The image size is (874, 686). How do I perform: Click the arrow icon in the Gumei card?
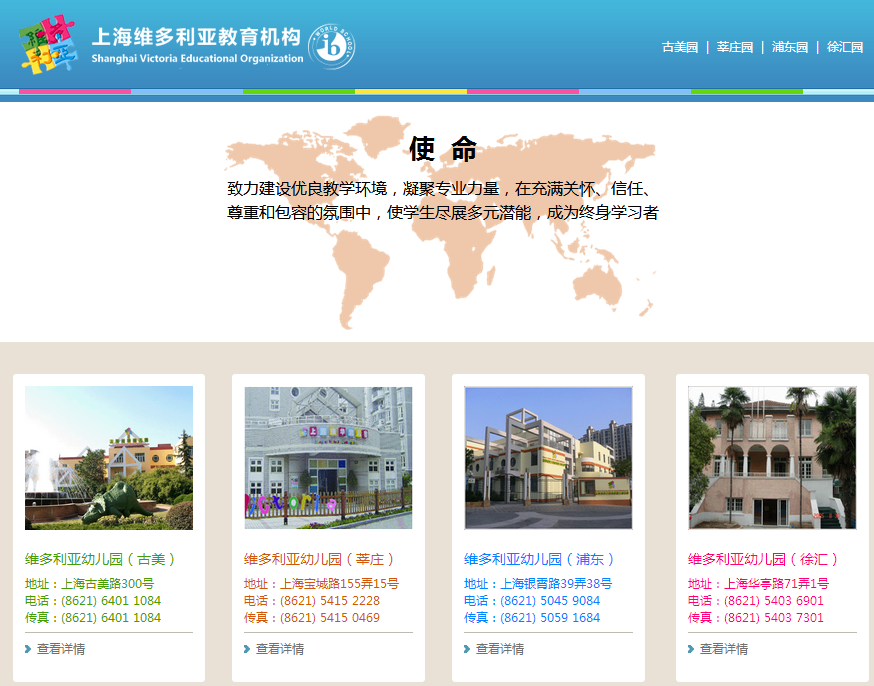(28, 649)
